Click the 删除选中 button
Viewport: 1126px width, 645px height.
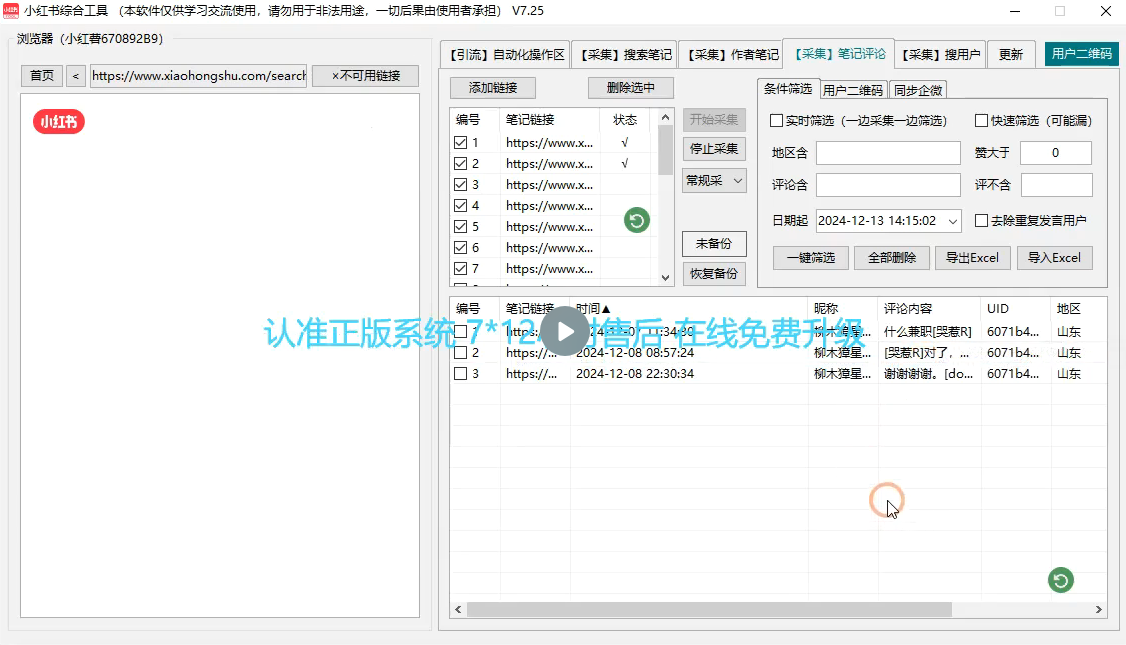(631, 88)
